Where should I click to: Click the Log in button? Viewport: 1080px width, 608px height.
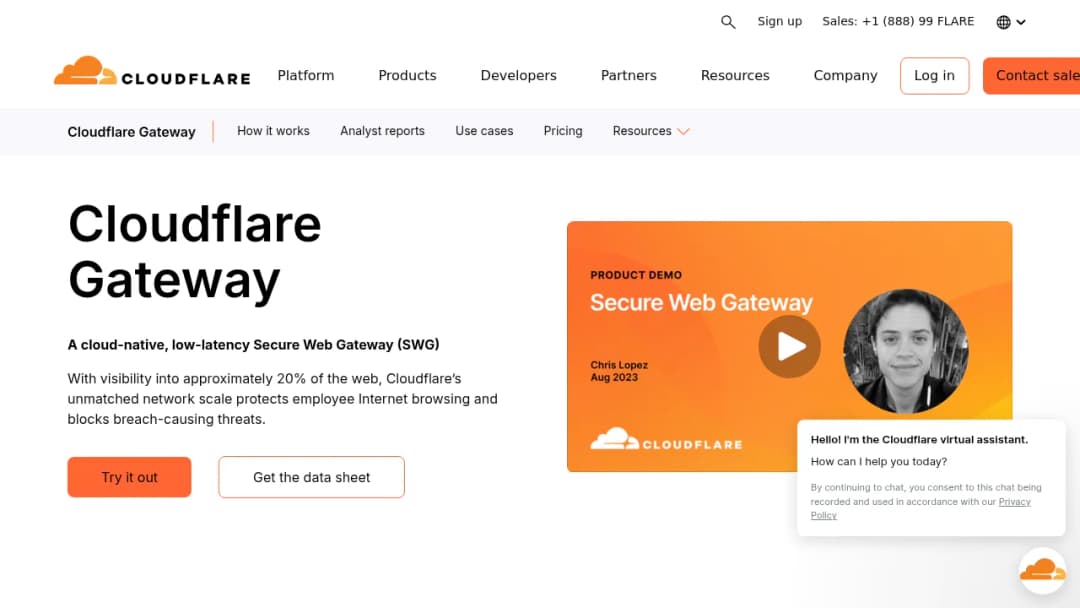pyautogui.click(x=935, y=76)
